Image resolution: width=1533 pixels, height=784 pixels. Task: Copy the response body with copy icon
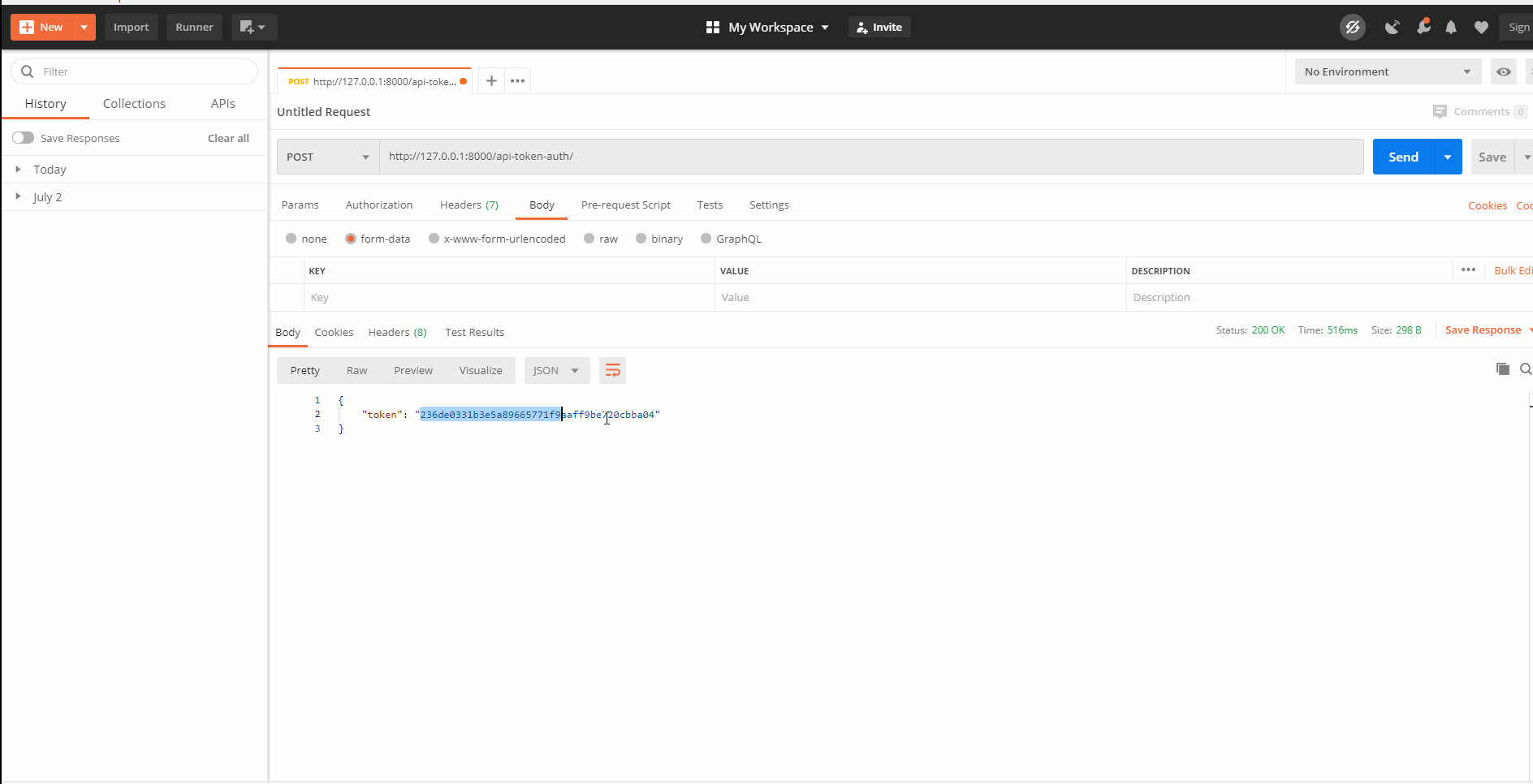1503,369
